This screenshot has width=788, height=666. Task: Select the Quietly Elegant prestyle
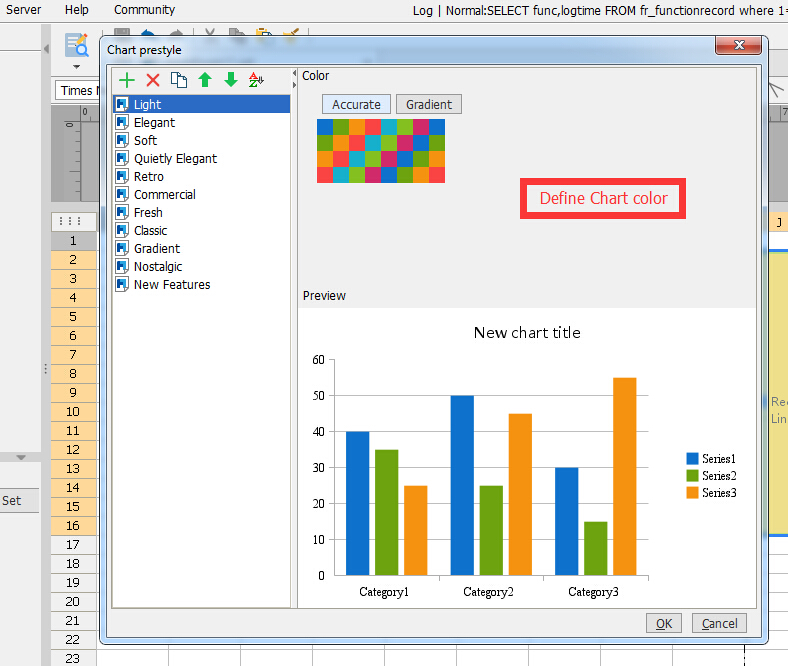point(202,158)
